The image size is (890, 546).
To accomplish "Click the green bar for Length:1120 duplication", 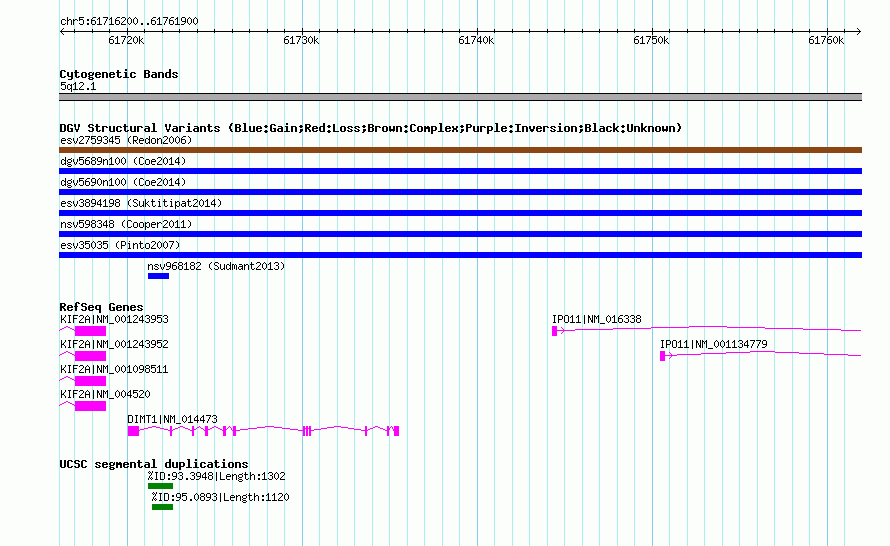I will click(x=162, y=507).
